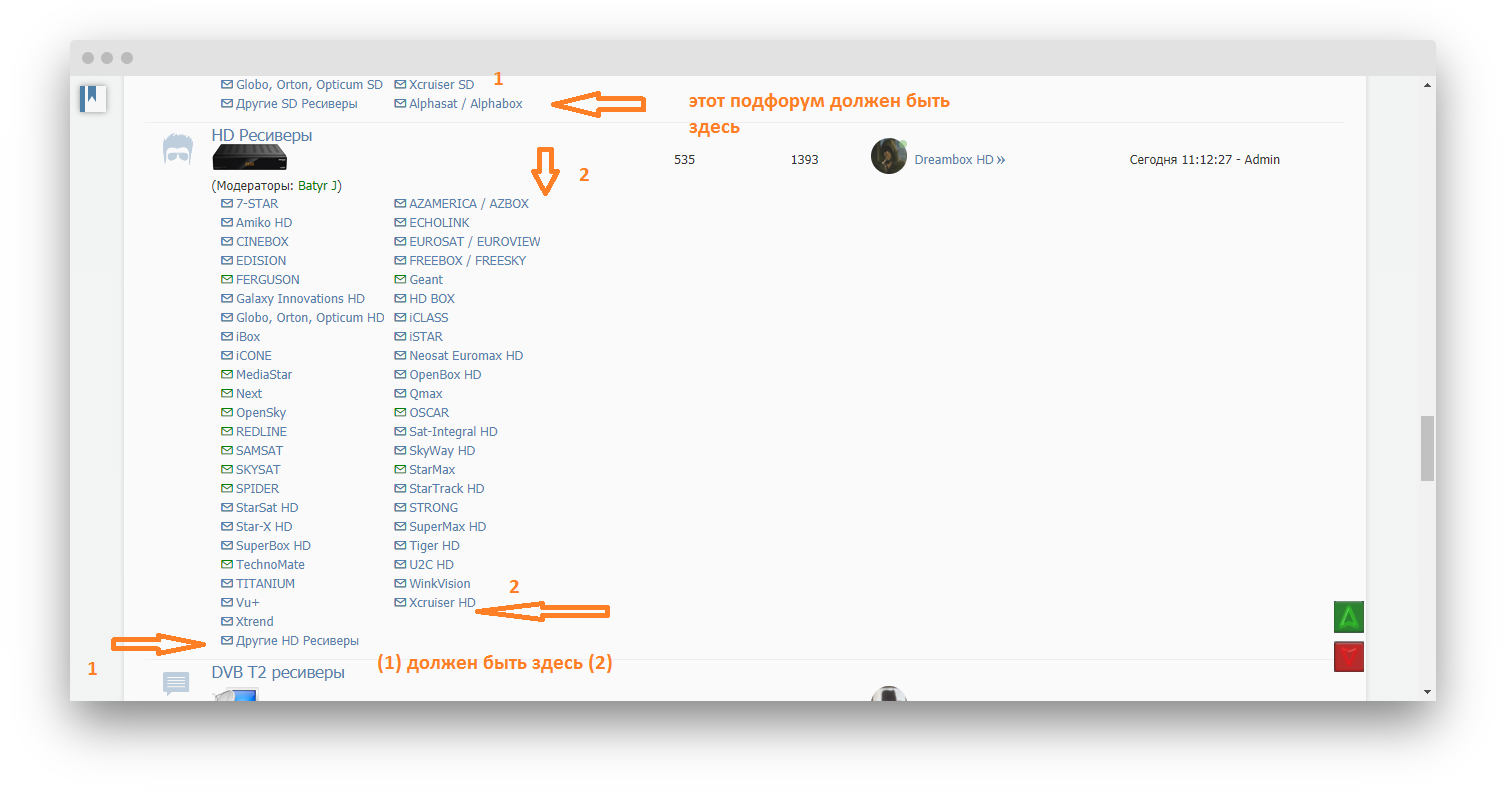Click the envelope icon beside Tiger HD
Screen dimensions: 1506x801
[x=400, y=546]
